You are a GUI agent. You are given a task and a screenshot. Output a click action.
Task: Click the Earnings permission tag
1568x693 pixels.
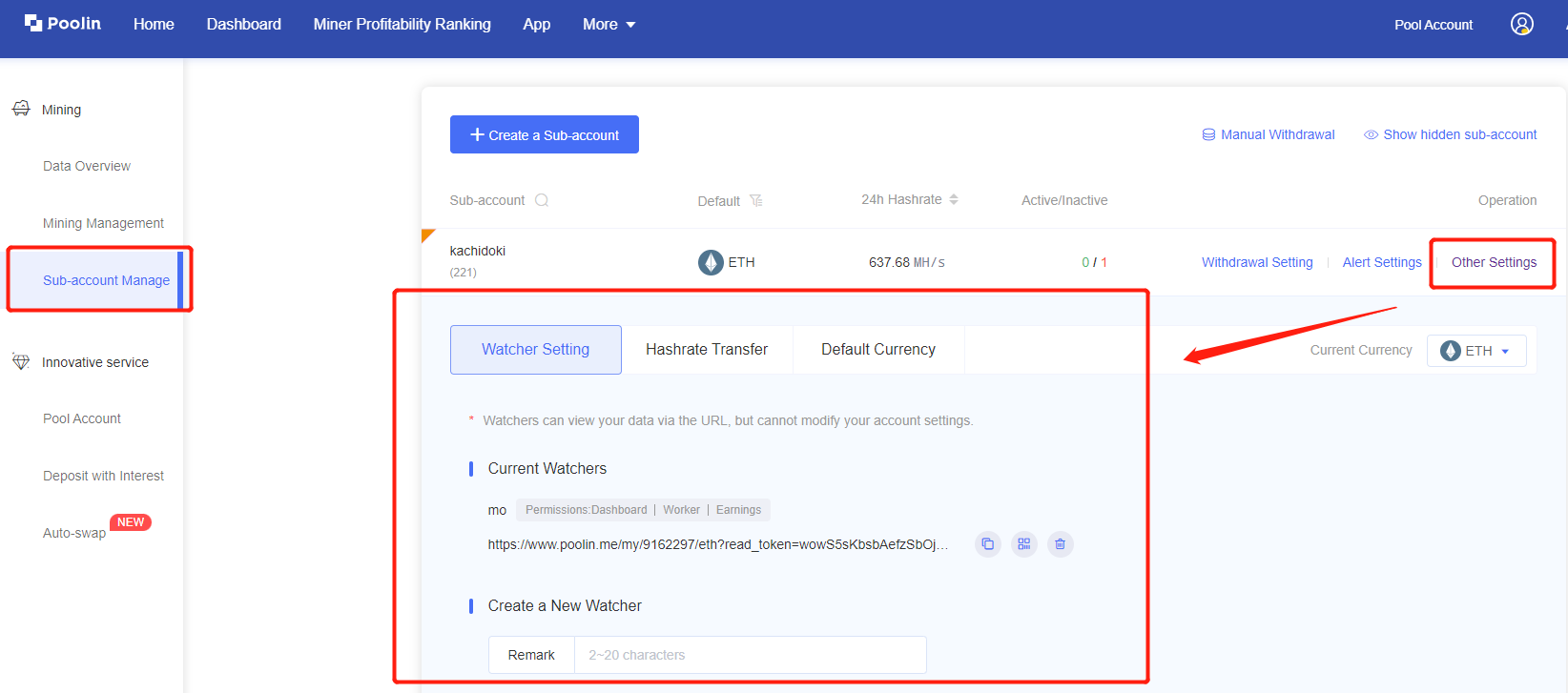pyautogui.click(x=739, y=510)
